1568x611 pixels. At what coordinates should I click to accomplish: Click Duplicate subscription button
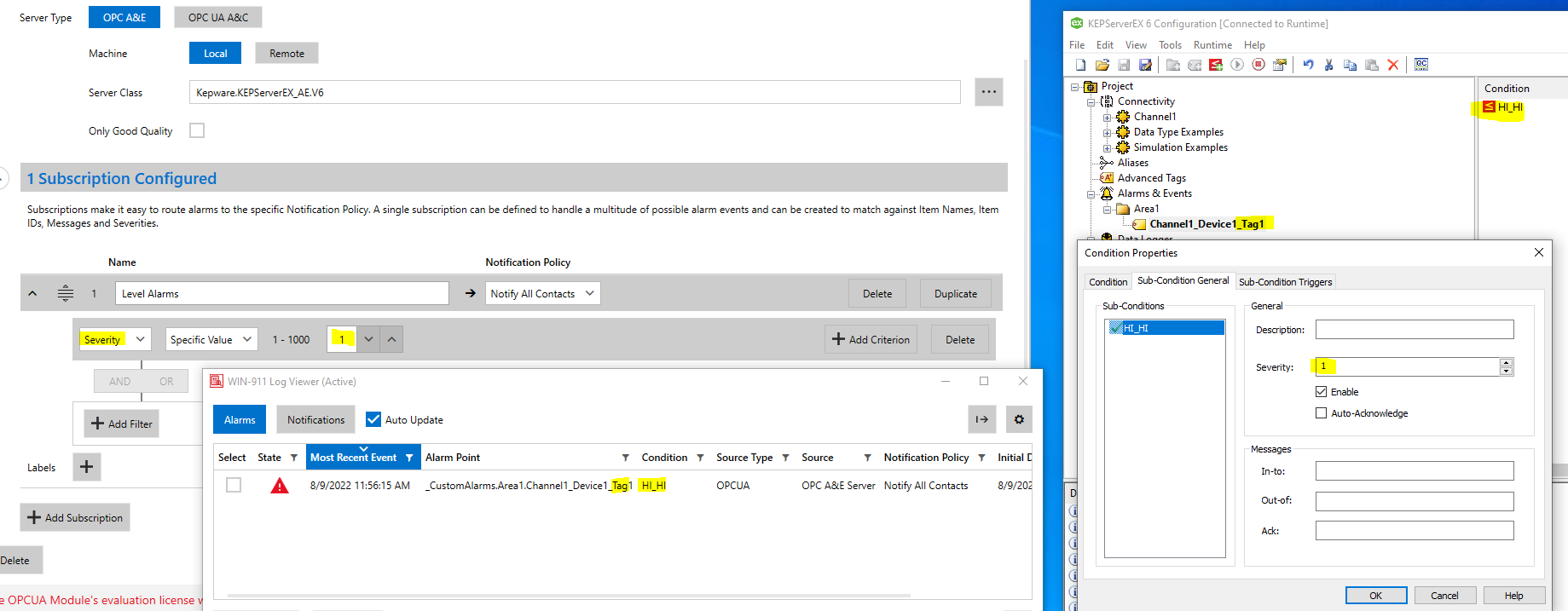(x=956, y=293)
